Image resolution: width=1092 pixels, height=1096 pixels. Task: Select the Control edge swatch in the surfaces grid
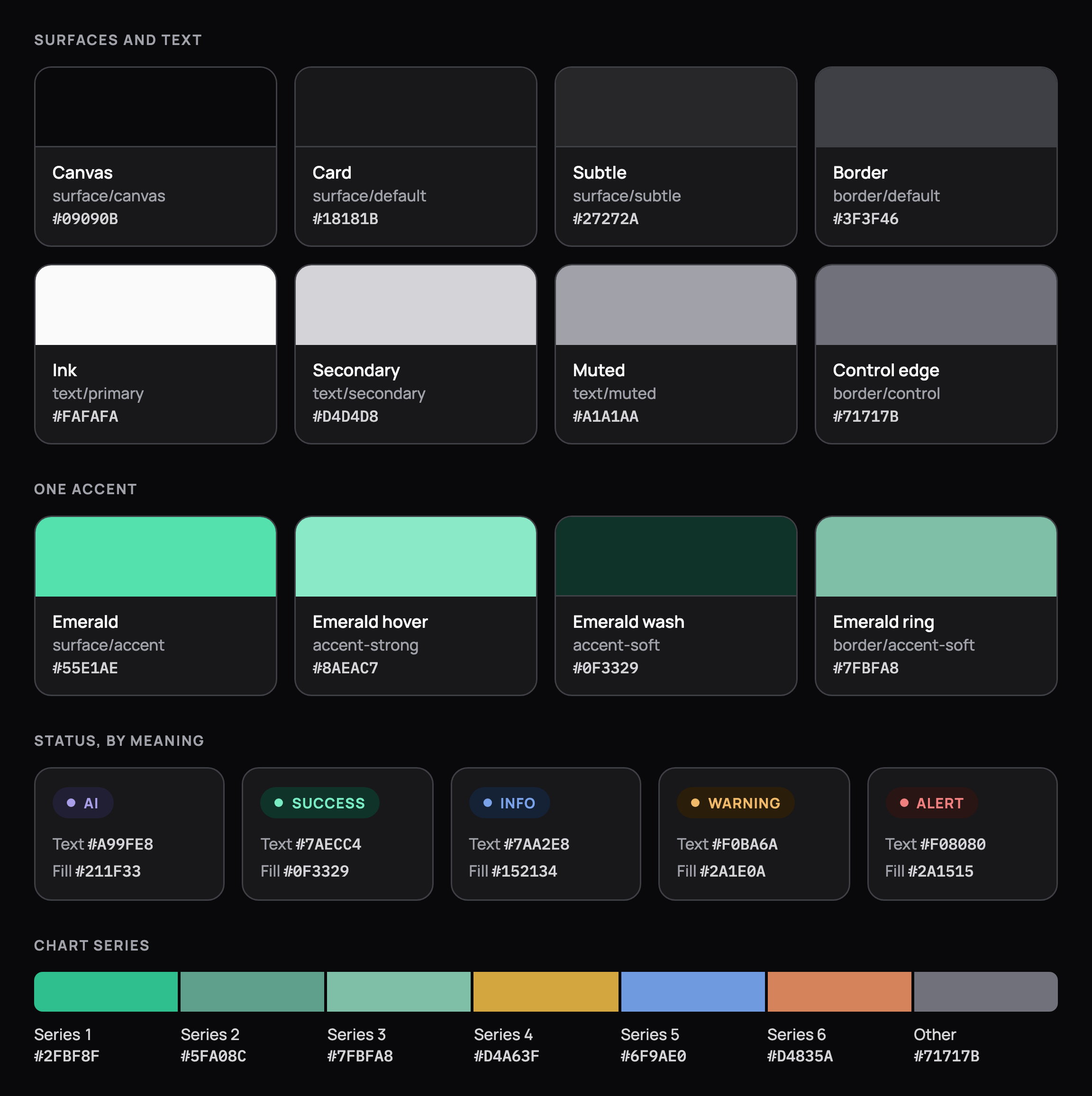point(936,305)
